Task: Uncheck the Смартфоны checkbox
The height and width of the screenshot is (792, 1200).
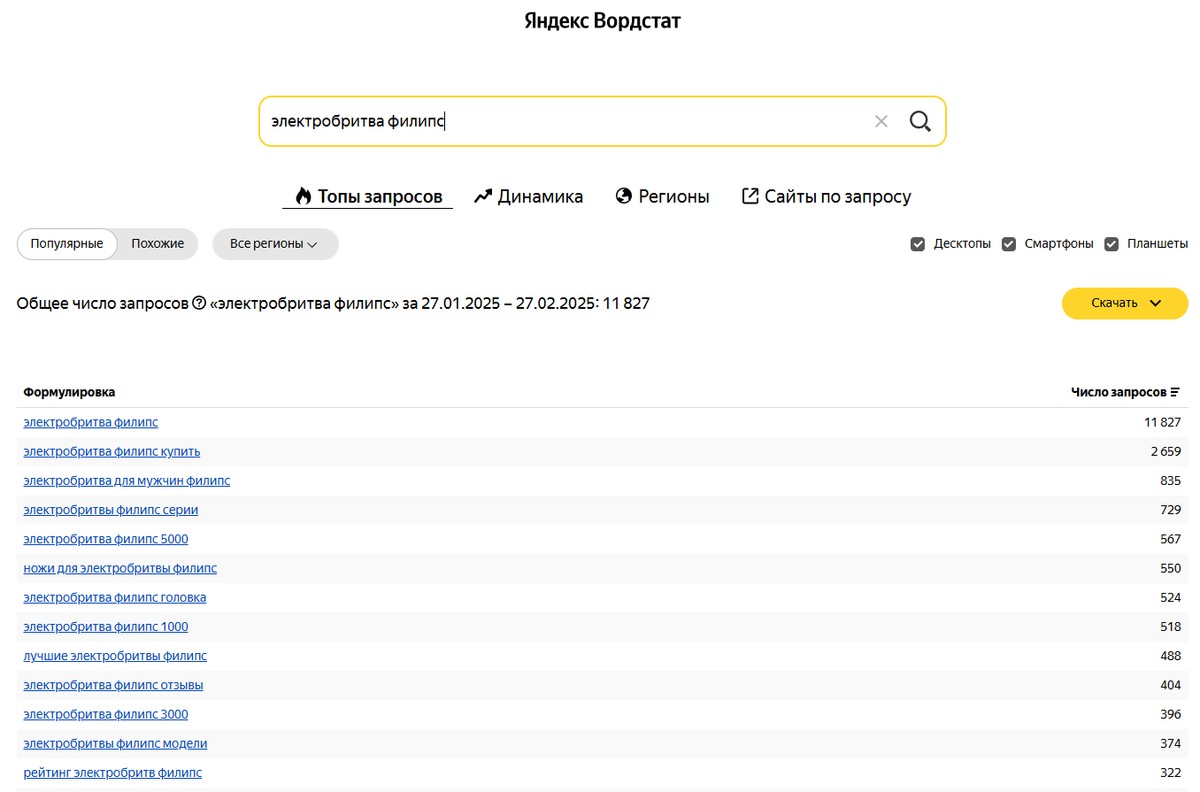Action: click(x=1009, y=244)
